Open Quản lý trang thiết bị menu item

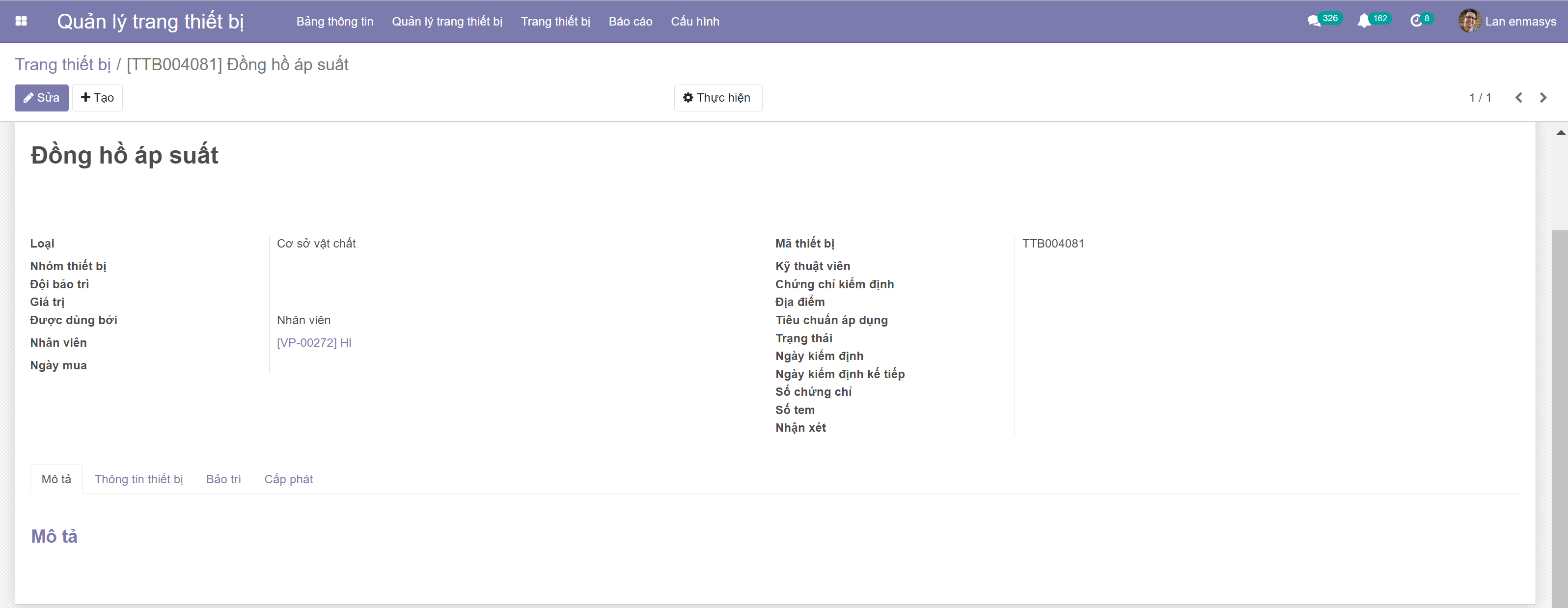coord(446,21)
